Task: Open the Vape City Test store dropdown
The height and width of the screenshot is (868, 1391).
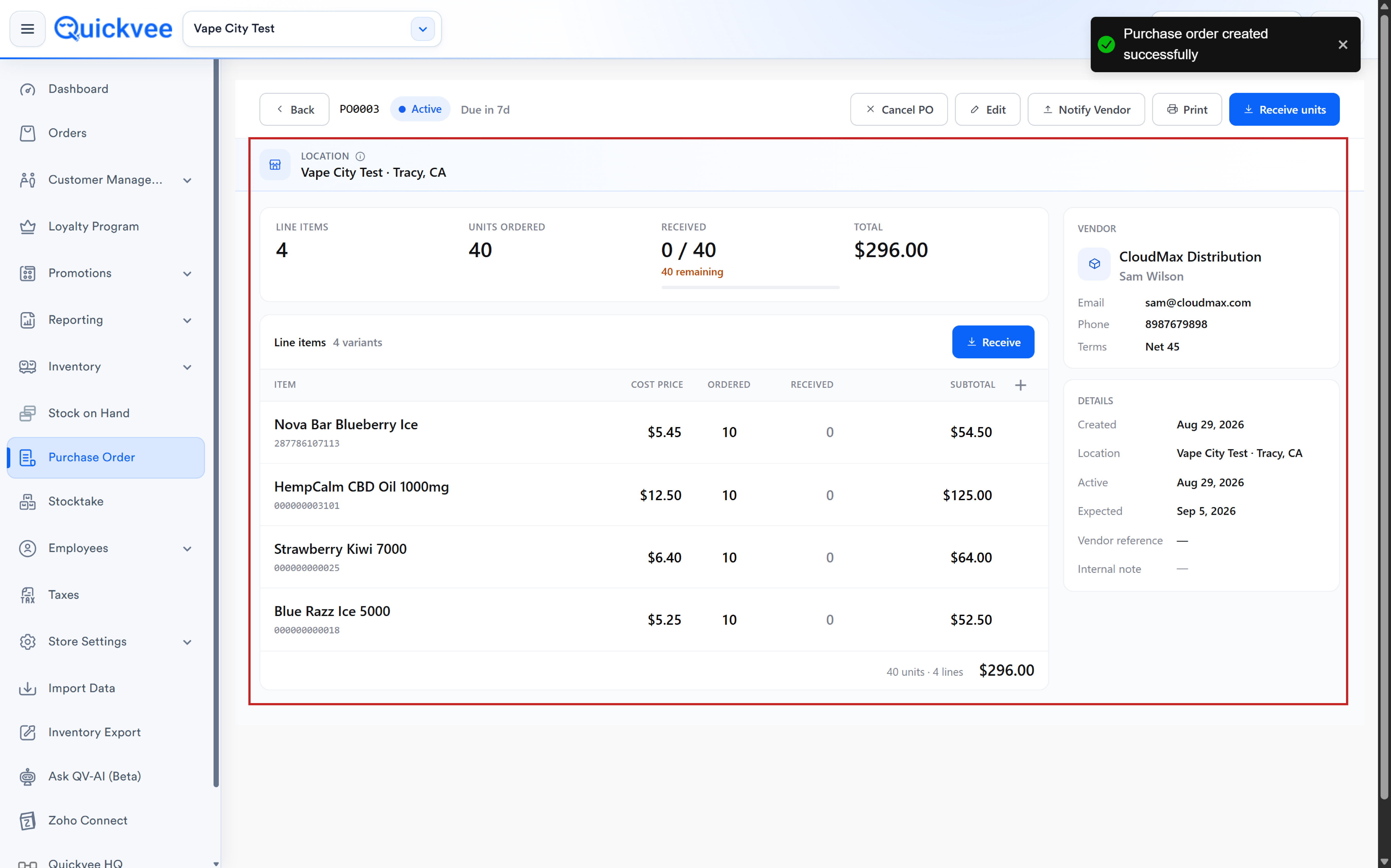Action: click(x=423, y=29)
